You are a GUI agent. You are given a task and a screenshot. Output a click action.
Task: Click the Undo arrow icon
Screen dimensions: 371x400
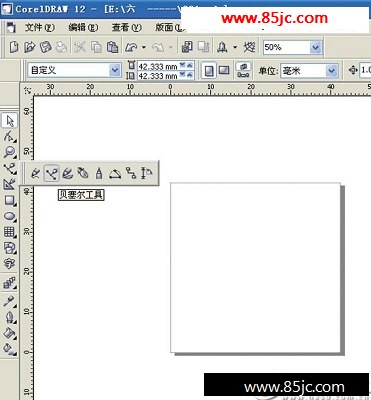(x=131, y=47)
